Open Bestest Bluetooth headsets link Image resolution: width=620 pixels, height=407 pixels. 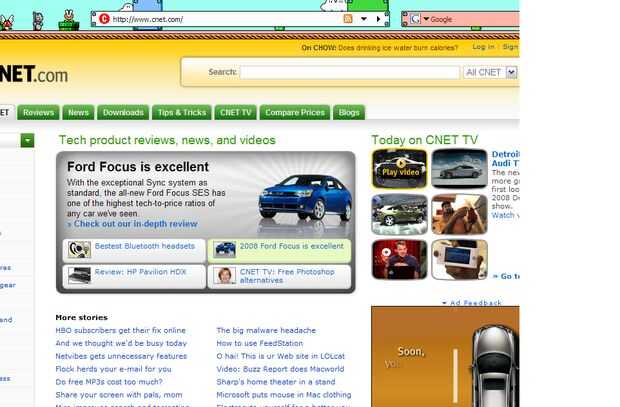tap(145, 246)
